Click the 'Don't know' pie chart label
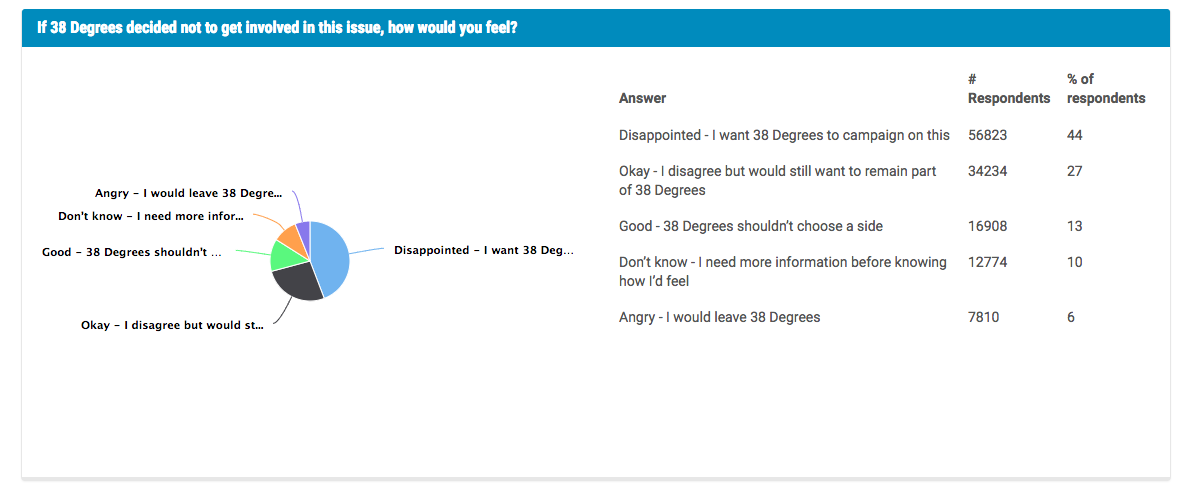 [x=150, y=216]
